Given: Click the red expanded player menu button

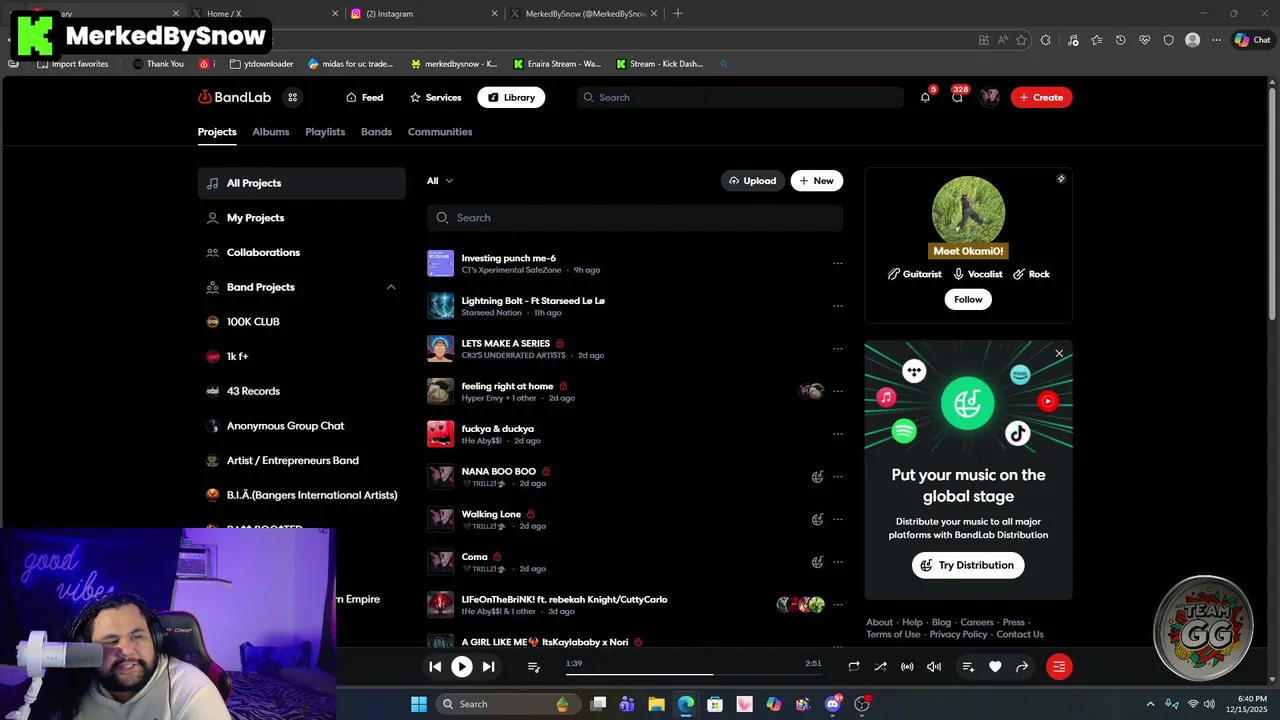Looking at the screenshot, I should tap(1059, 667).
